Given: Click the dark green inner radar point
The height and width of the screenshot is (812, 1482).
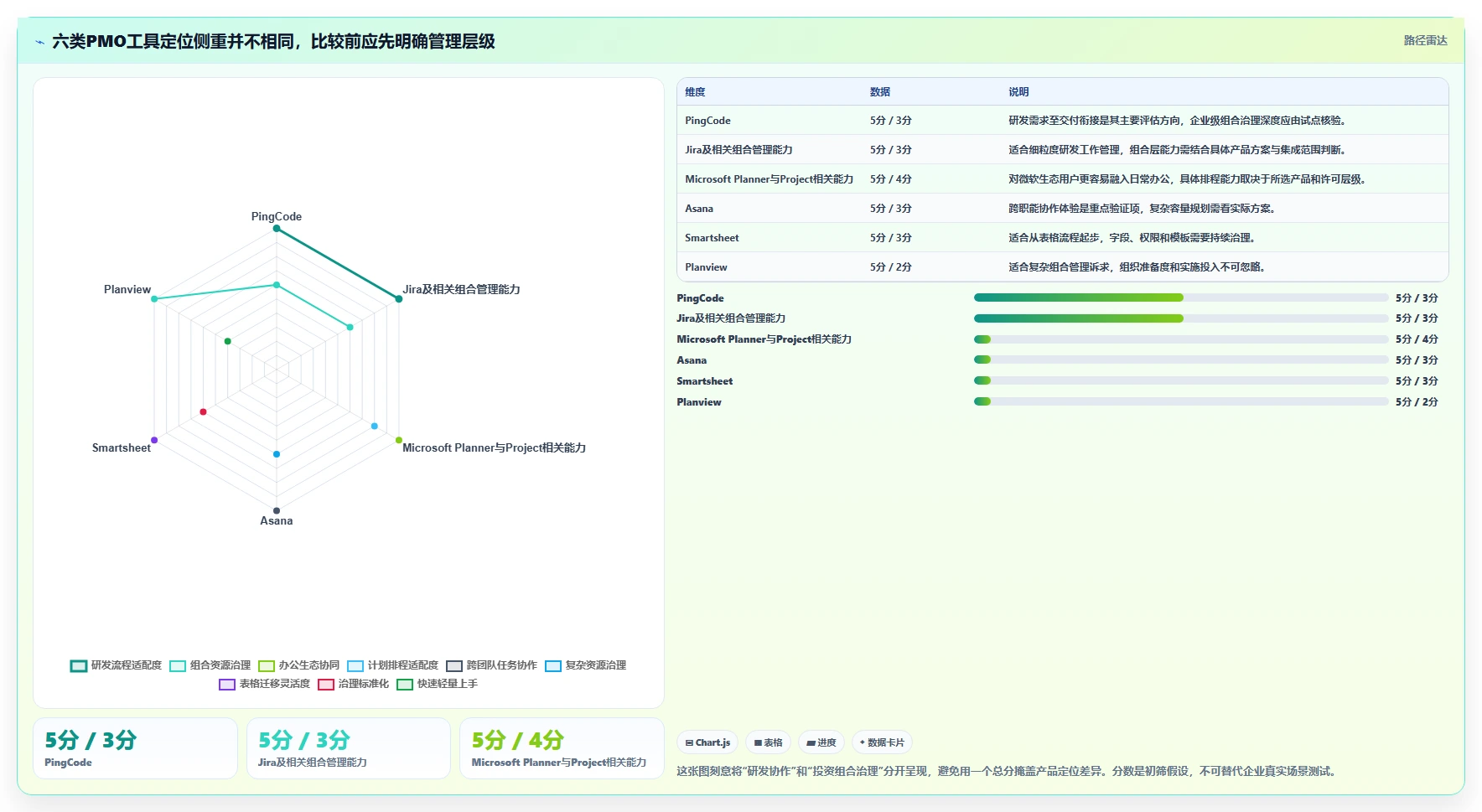Looking at the screenshot, I should pyautogui.click(x=228, y=341).
